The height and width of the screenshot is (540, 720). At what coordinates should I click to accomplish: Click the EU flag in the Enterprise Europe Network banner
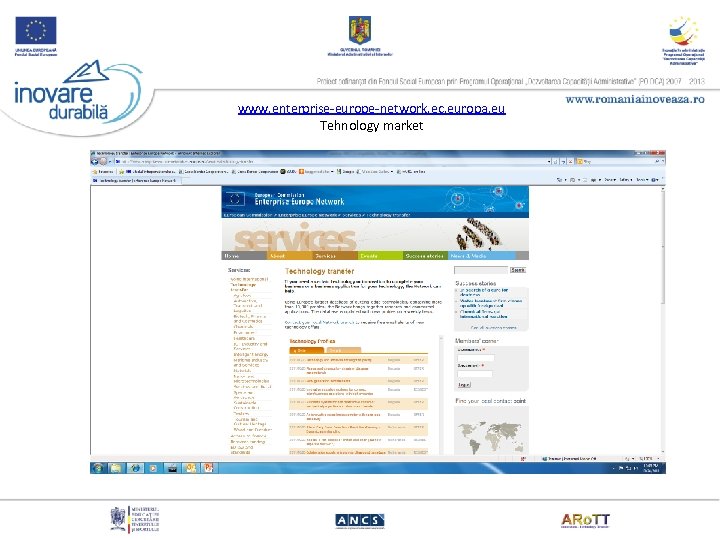click(x=235, y=199)
